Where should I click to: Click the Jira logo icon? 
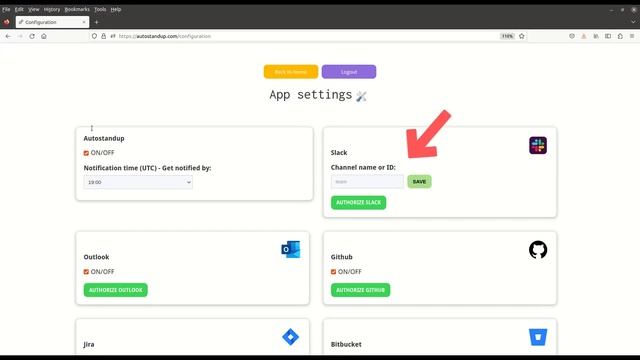click(x=291, y=337)
